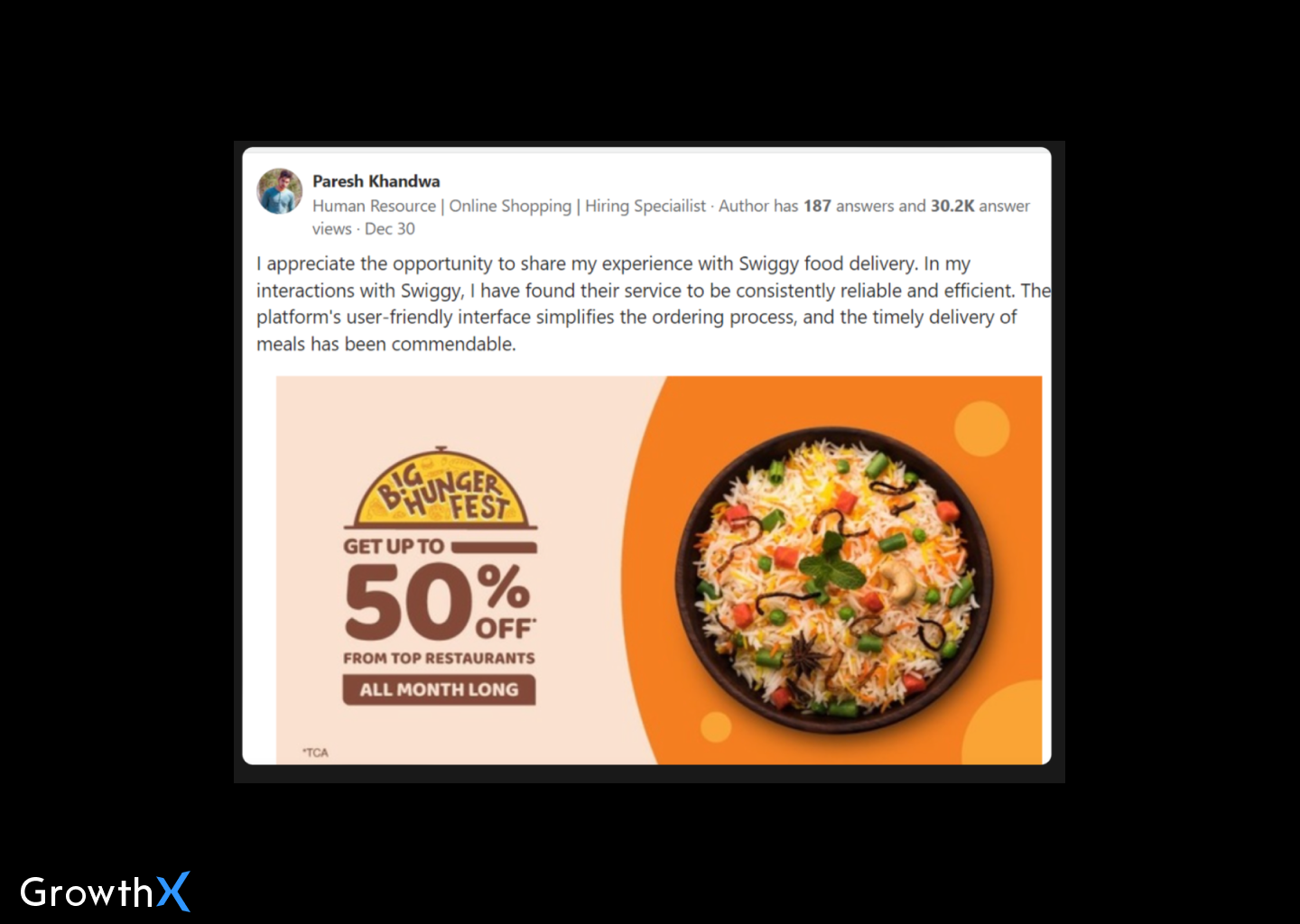
Task: Click the yellow circle above the bowl
Action: tap(982, 429)
